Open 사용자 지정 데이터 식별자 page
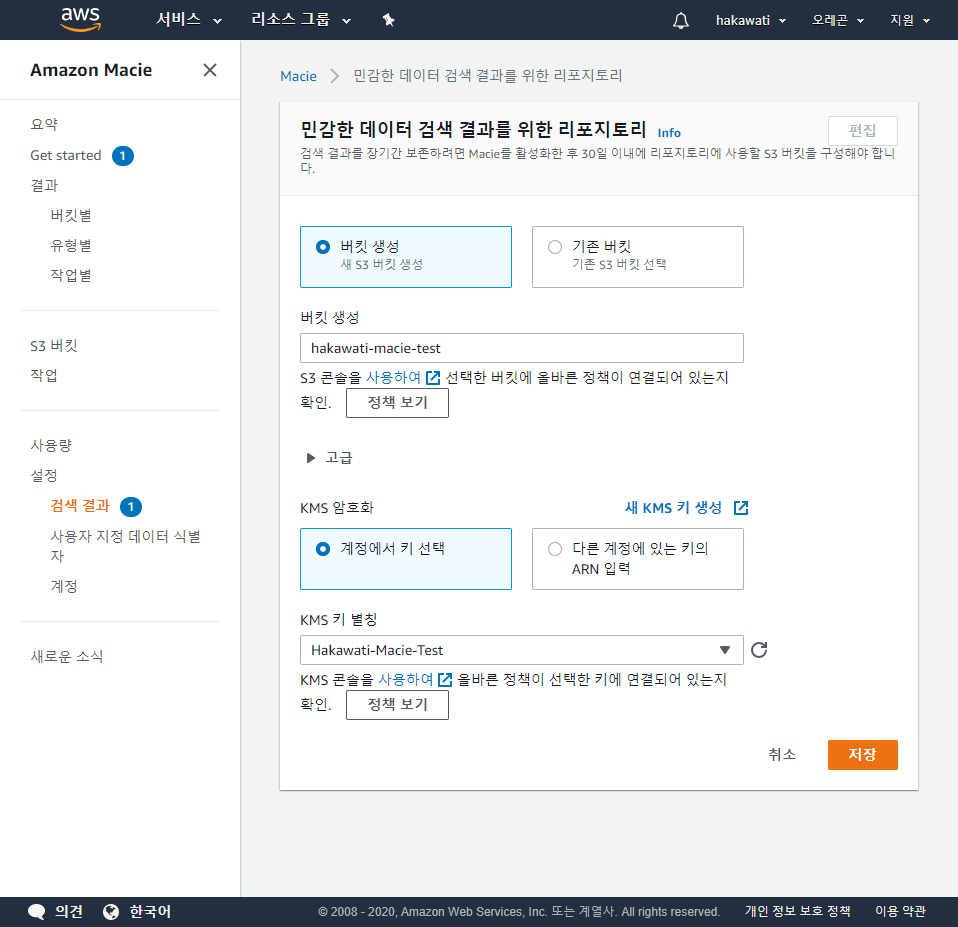The width and height of the screenshot is (958, 927). pyautogui.click(x=125, y=546)
